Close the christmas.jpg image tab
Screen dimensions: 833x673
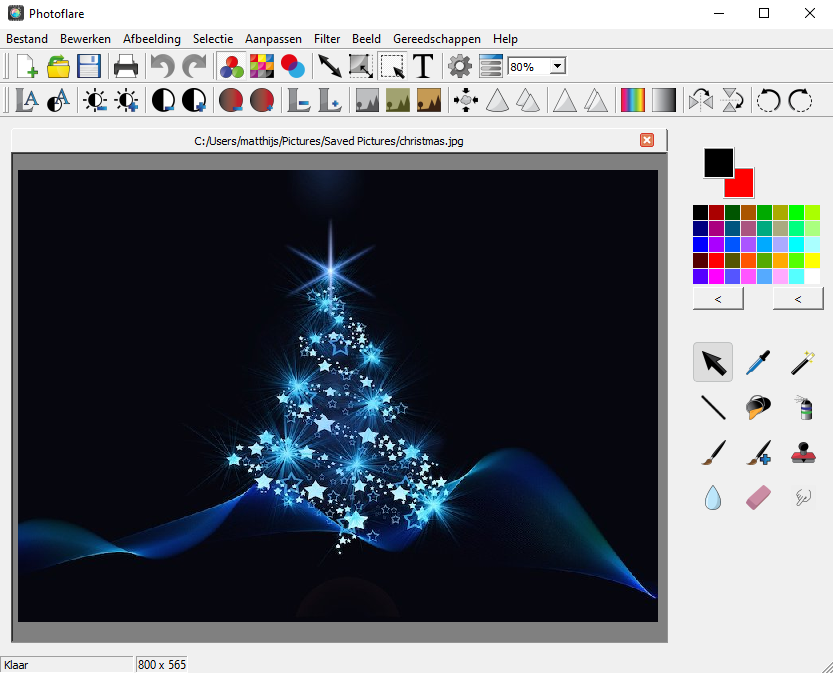point(647,140)
